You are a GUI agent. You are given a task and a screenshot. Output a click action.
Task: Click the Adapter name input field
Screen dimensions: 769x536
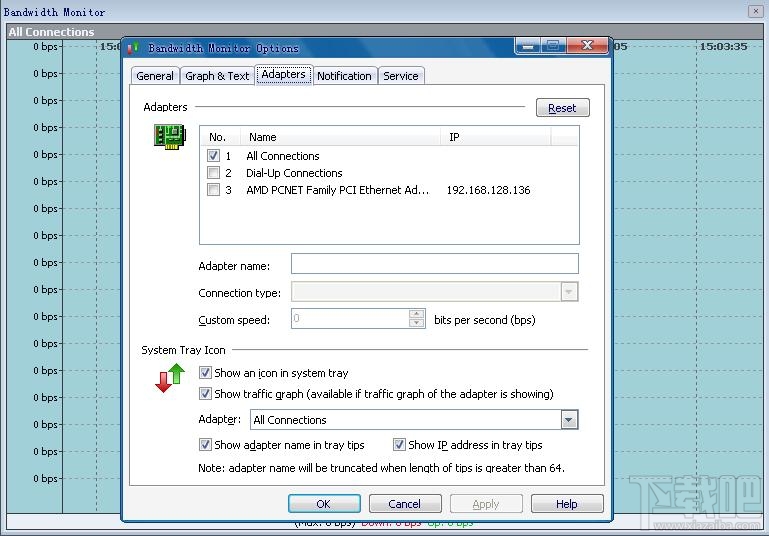pyautogui.click(x=435, y=264)
